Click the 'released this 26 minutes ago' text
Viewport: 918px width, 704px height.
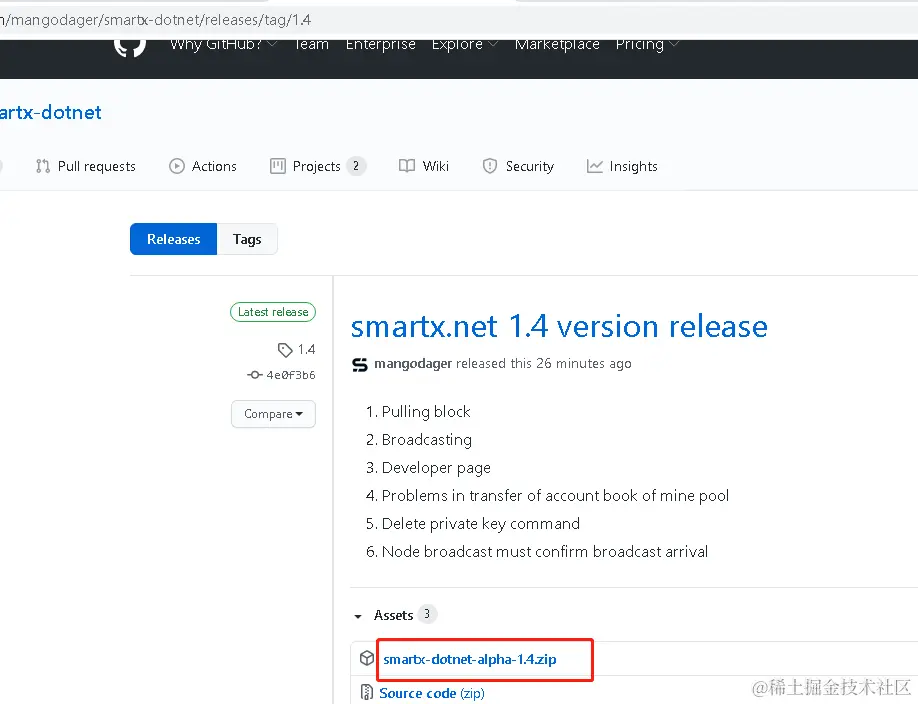tap(543, 364)
